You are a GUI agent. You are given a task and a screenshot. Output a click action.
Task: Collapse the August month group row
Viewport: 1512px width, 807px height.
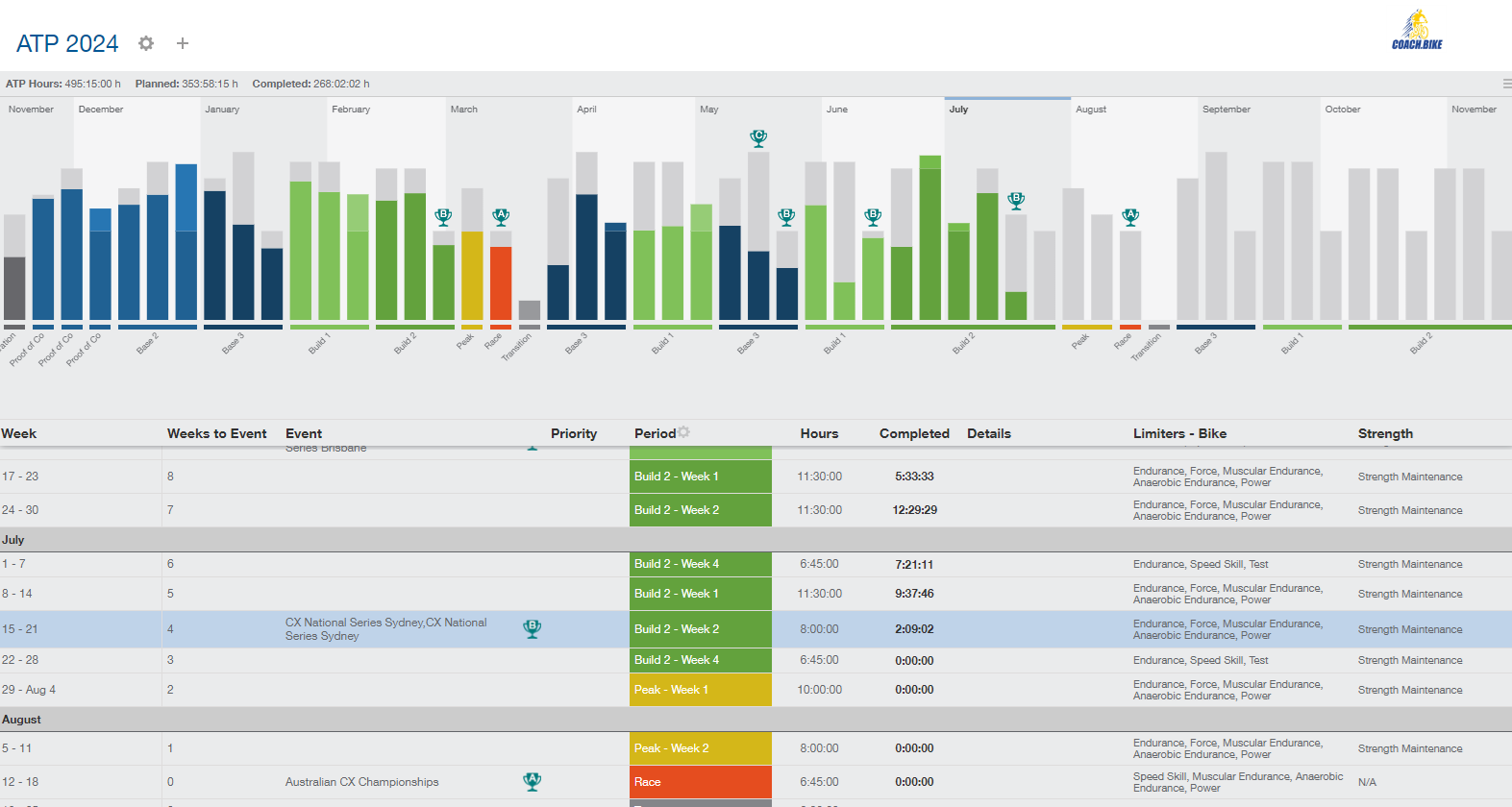pyautogui.click(x=21, y=720)
